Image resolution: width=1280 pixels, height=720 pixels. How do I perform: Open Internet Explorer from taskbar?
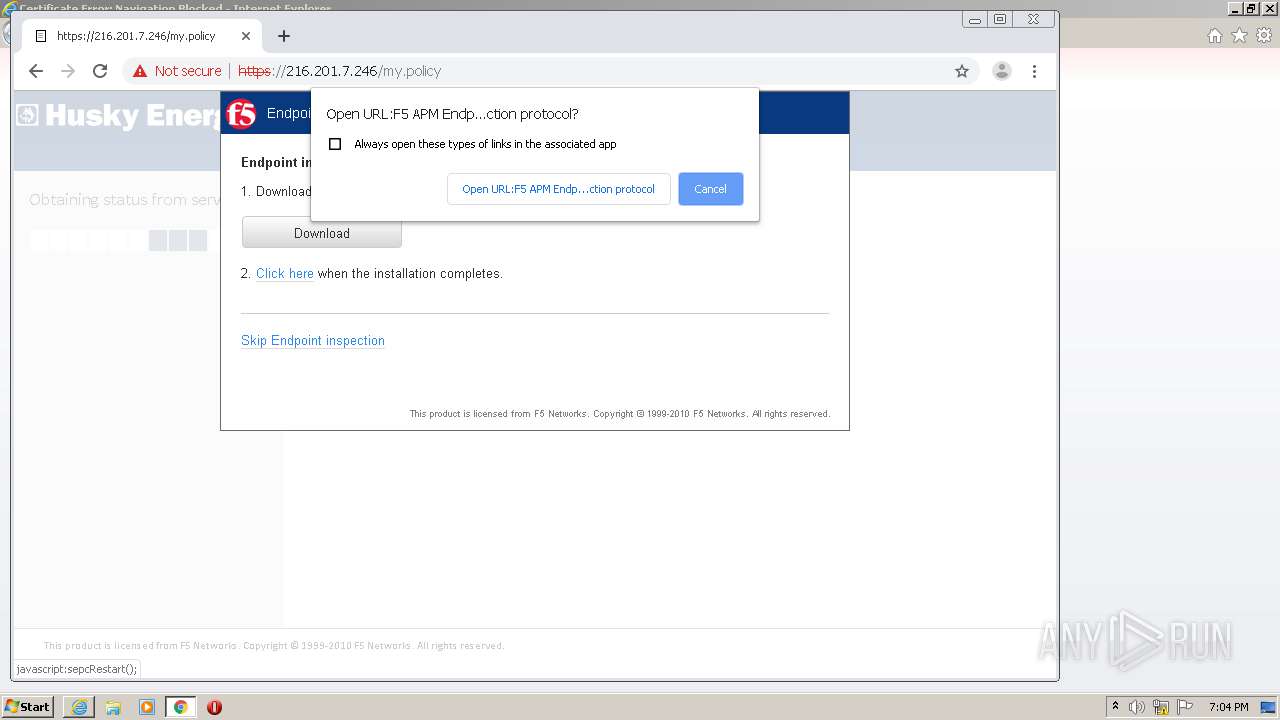pos(79,707)
